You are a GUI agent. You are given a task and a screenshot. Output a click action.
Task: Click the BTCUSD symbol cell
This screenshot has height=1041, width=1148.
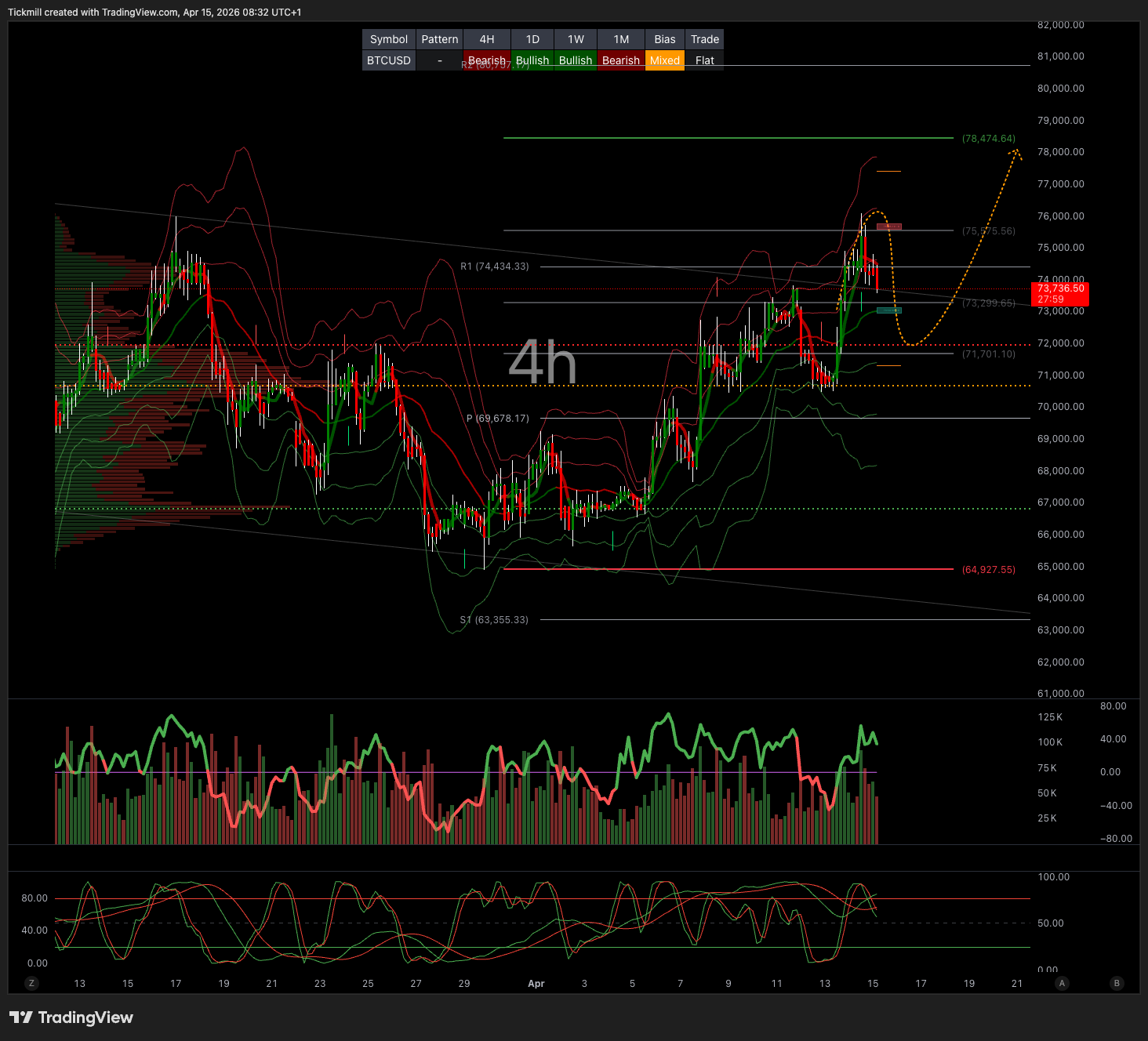click(x=389, y=60)
